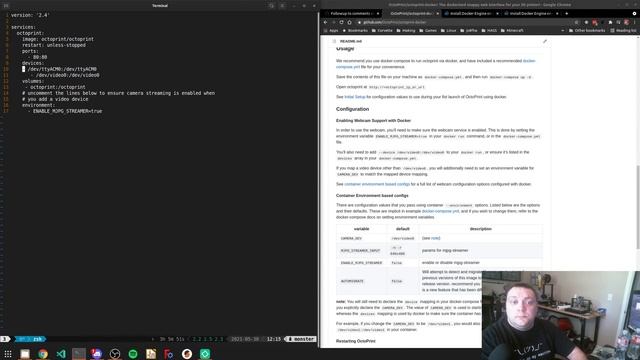Click the GitHub address bar
Screen dimensions: 640x360
[463, 22]
